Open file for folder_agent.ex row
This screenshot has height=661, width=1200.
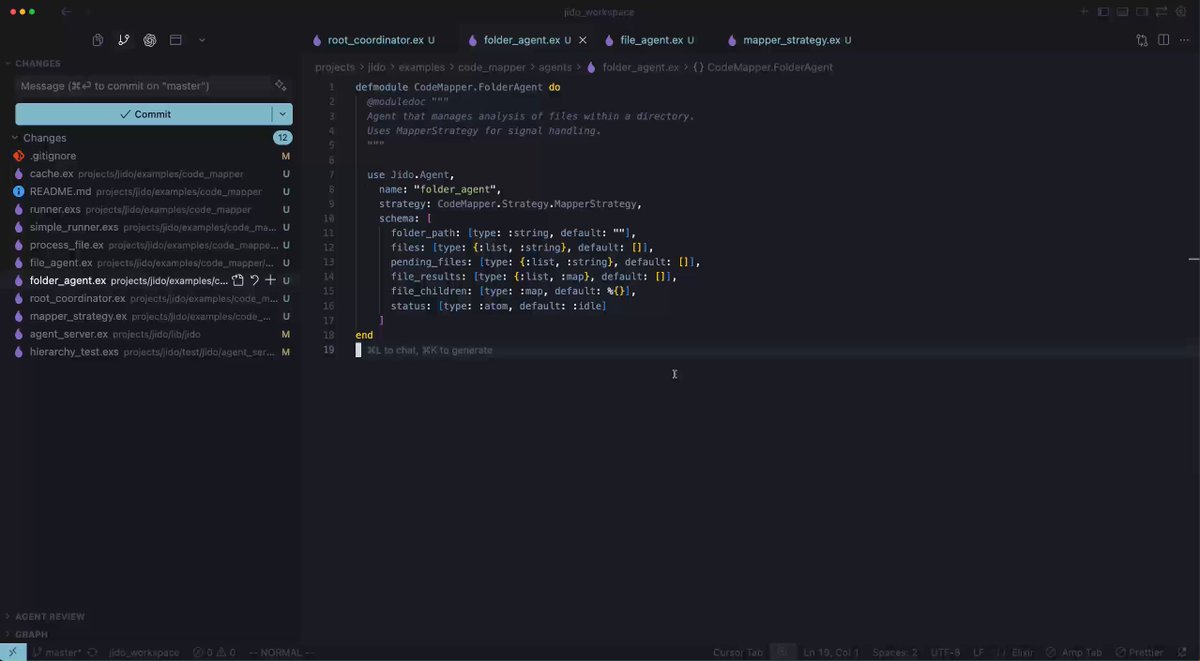click(238, 281)
